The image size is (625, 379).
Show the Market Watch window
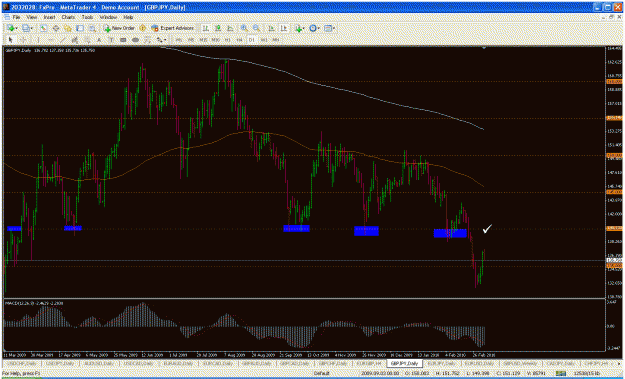[43, 28]
